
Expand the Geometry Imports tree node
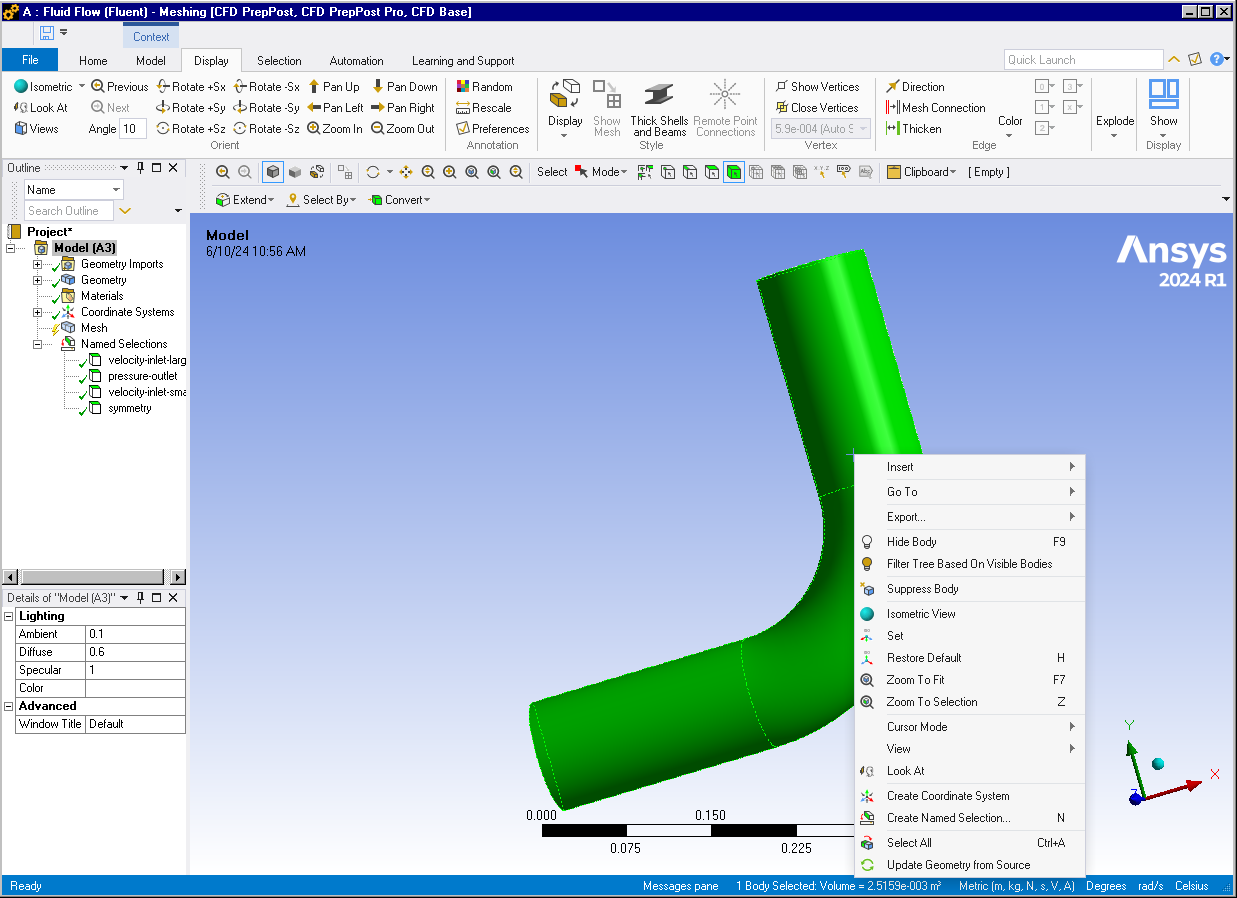point(37,264)
